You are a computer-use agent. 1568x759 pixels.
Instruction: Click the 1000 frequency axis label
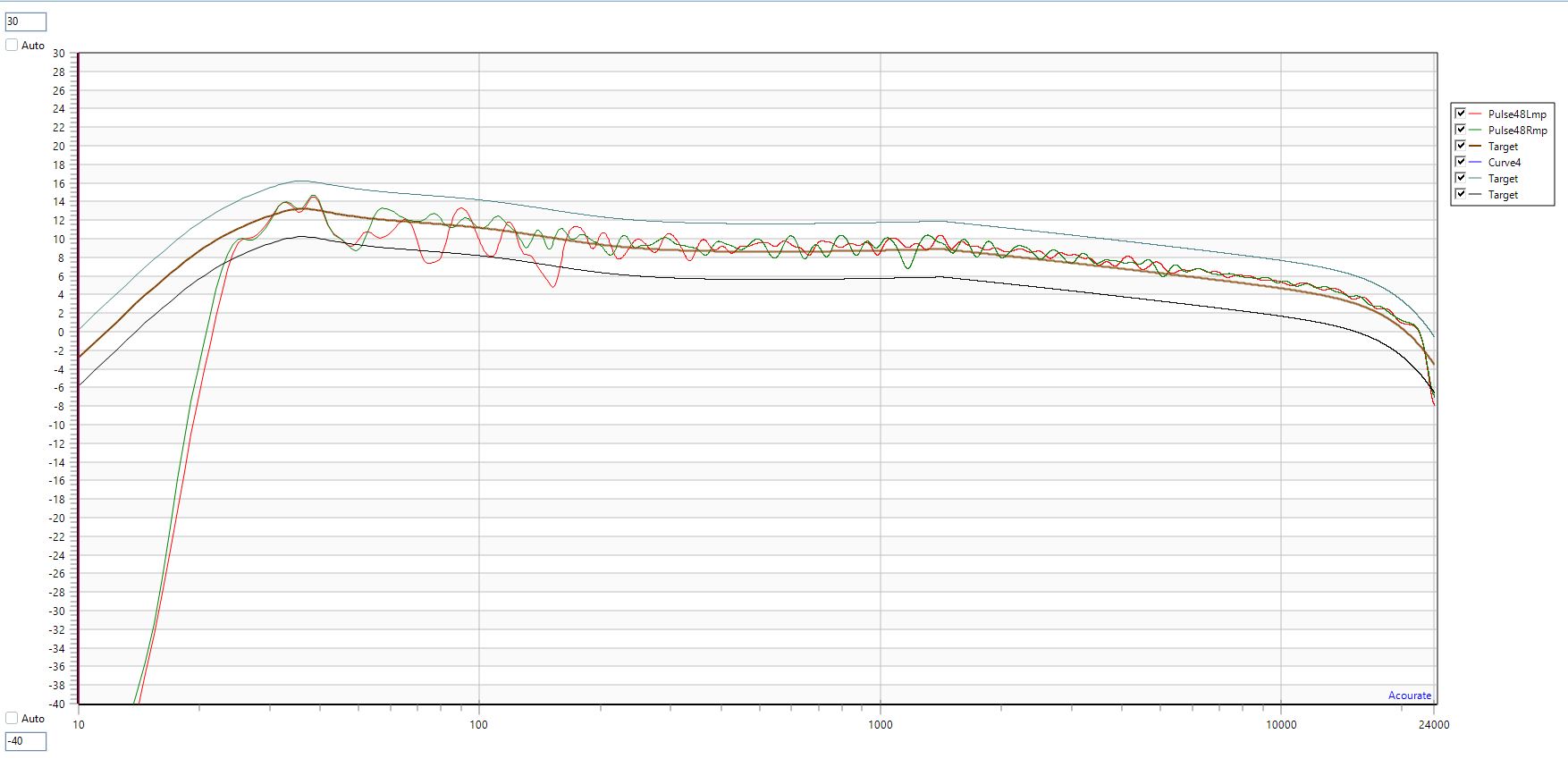(x=881, y=725)
